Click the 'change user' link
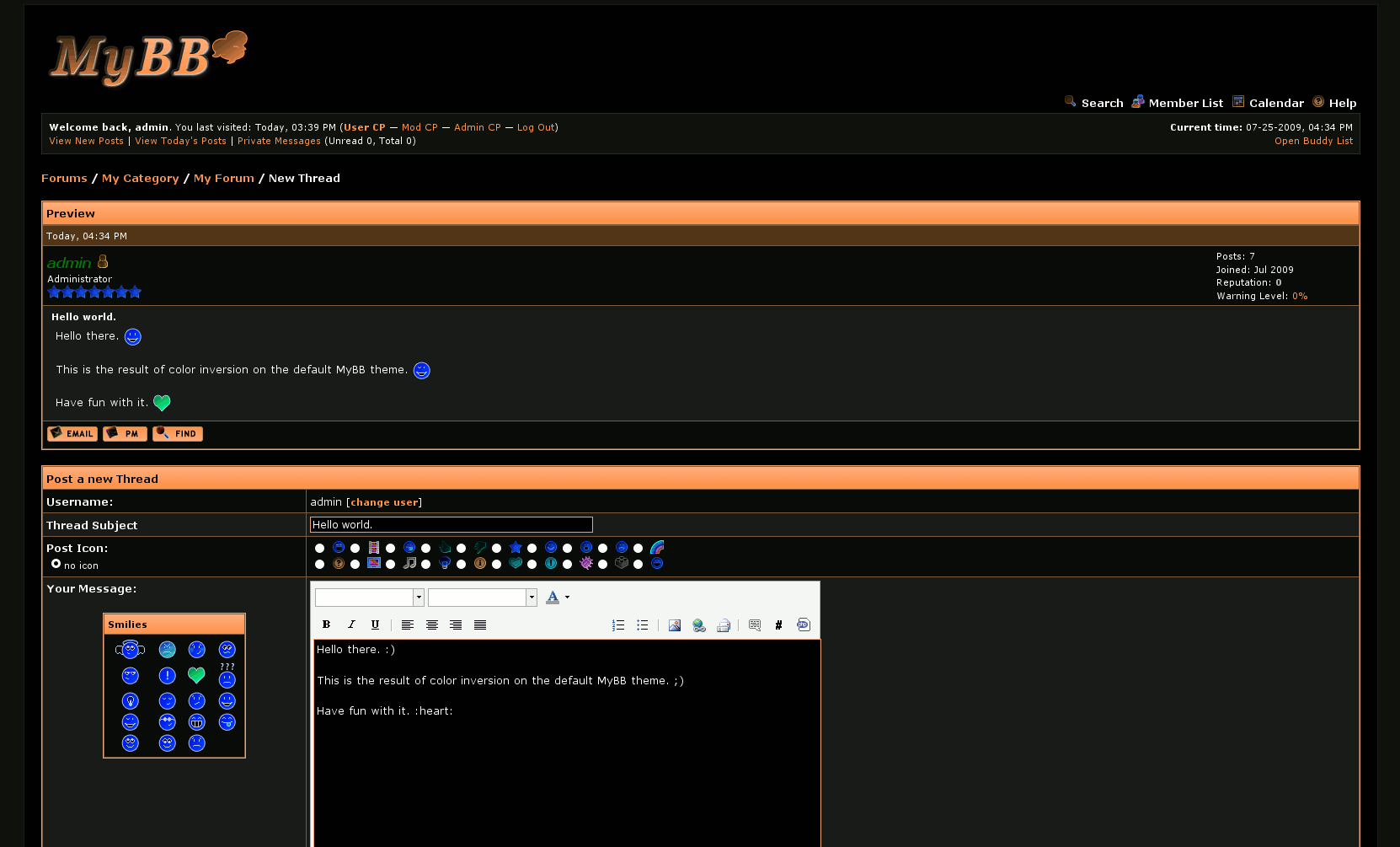The height and width of the screenshot is (847, 1400). (384, 502)
